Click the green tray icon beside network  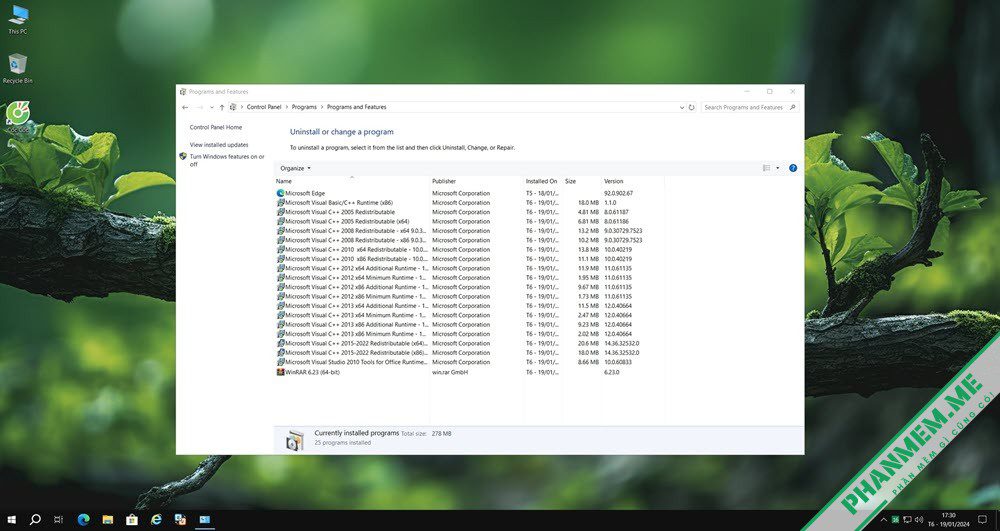click(895, 520)
